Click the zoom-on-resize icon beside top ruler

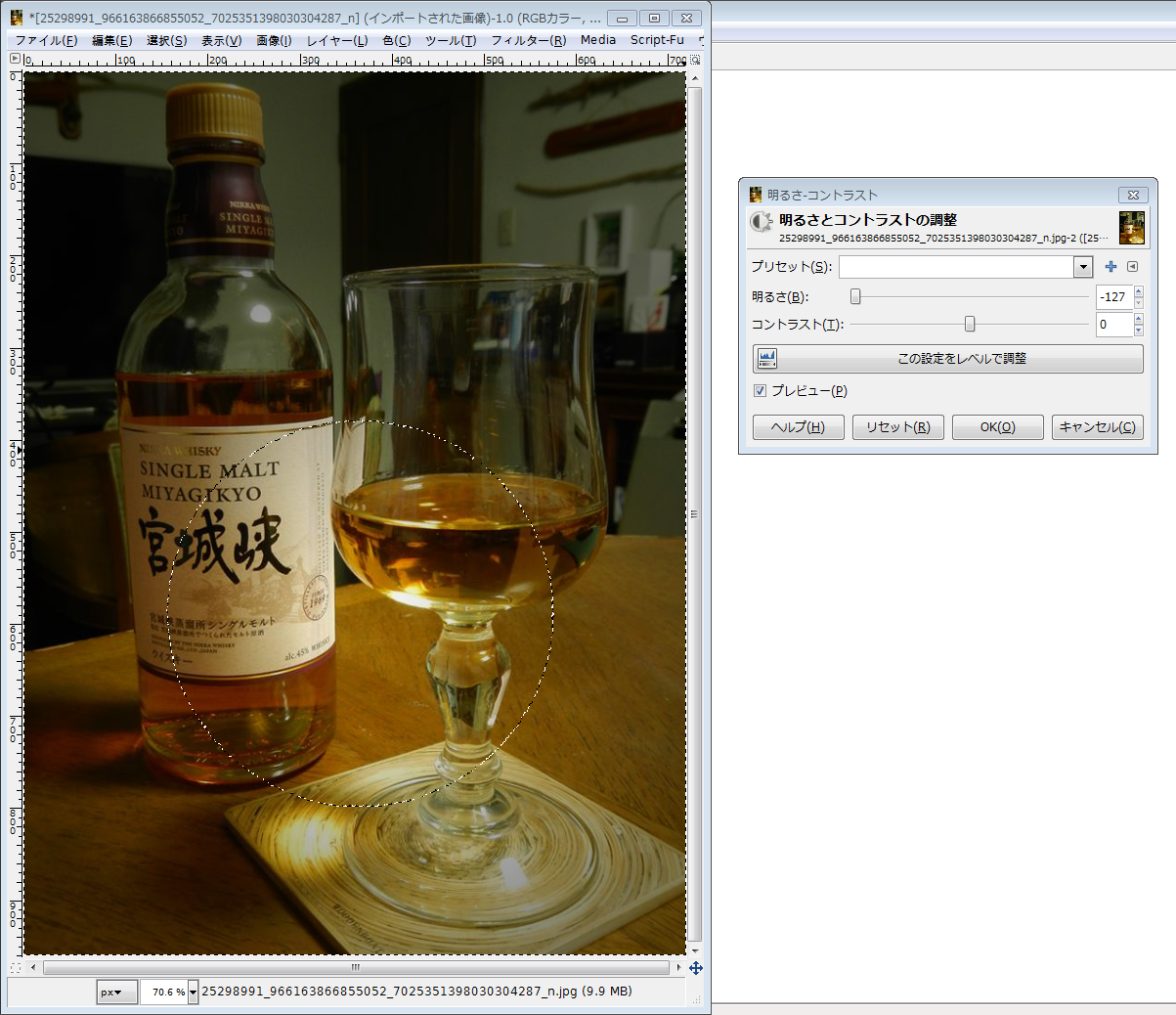696,60
